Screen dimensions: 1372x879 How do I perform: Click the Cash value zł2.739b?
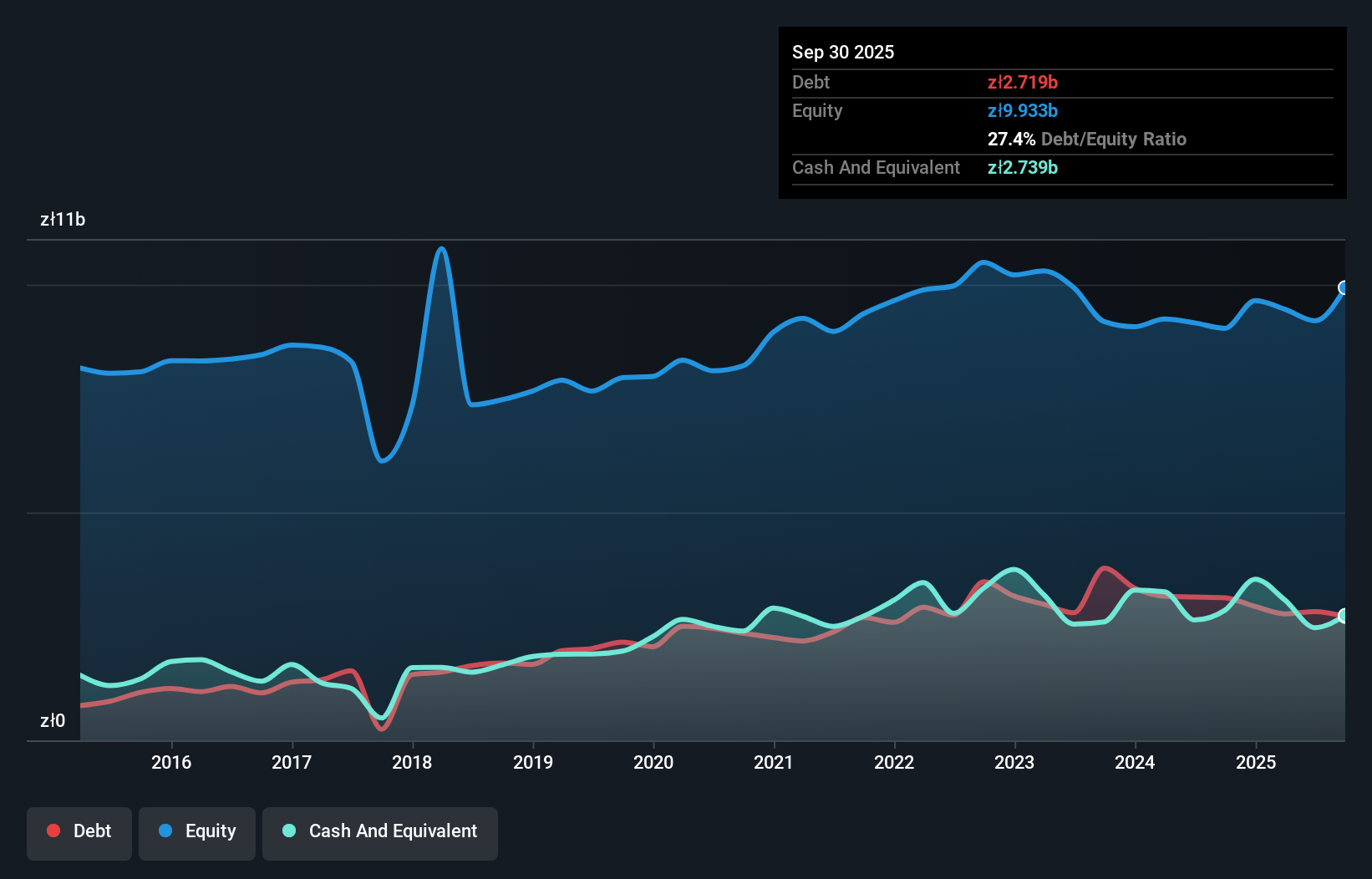(x=1023, y=167)
